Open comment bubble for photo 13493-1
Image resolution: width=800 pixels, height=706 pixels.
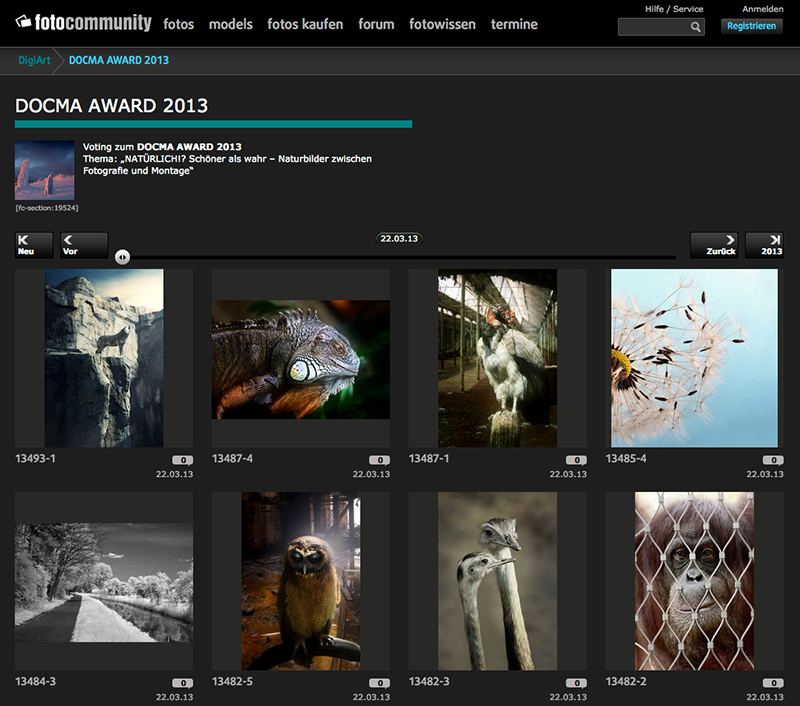click(x=183, y=460)
